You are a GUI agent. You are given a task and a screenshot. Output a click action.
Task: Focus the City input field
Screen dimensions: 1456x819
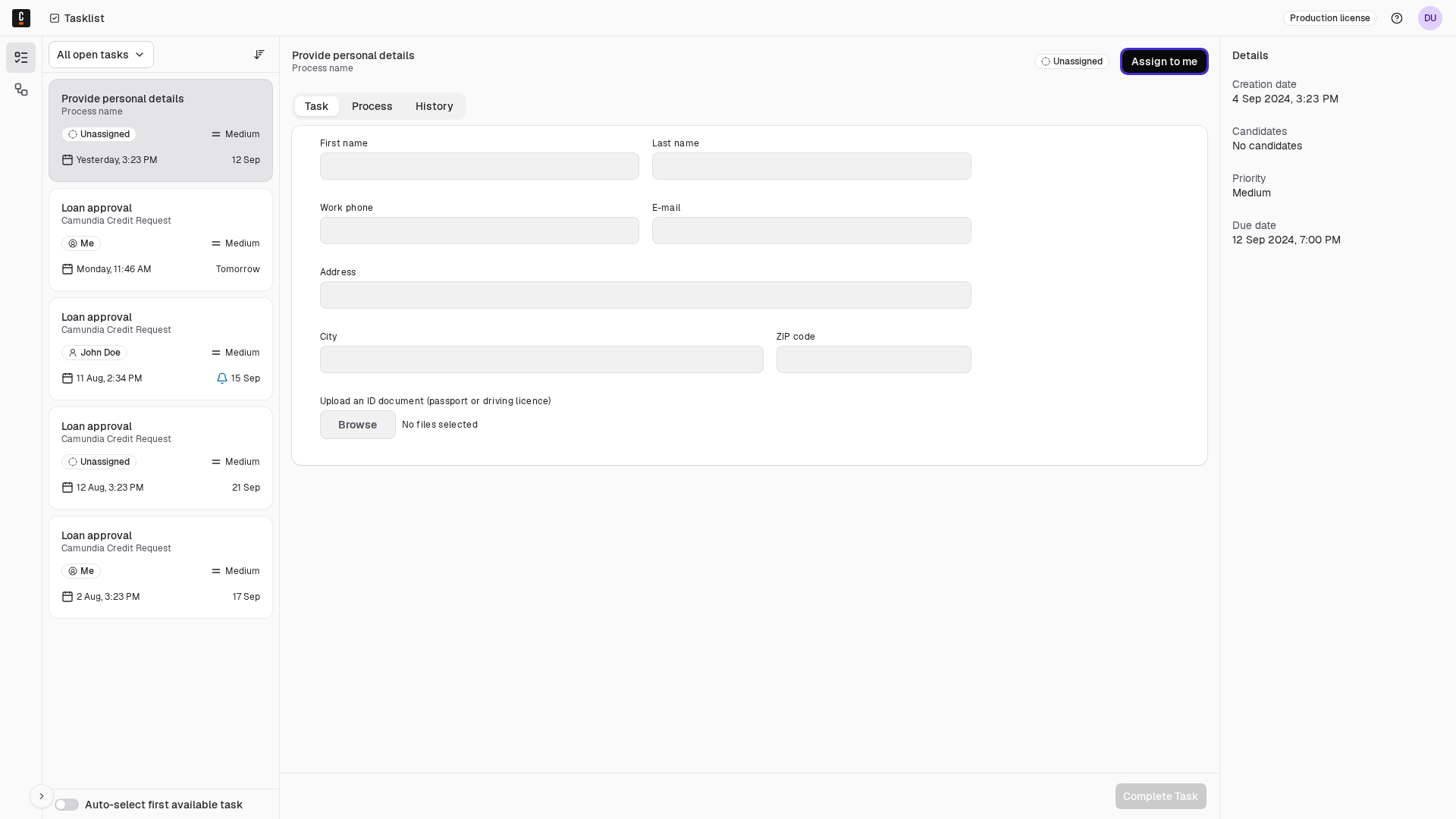click(541, 359)
